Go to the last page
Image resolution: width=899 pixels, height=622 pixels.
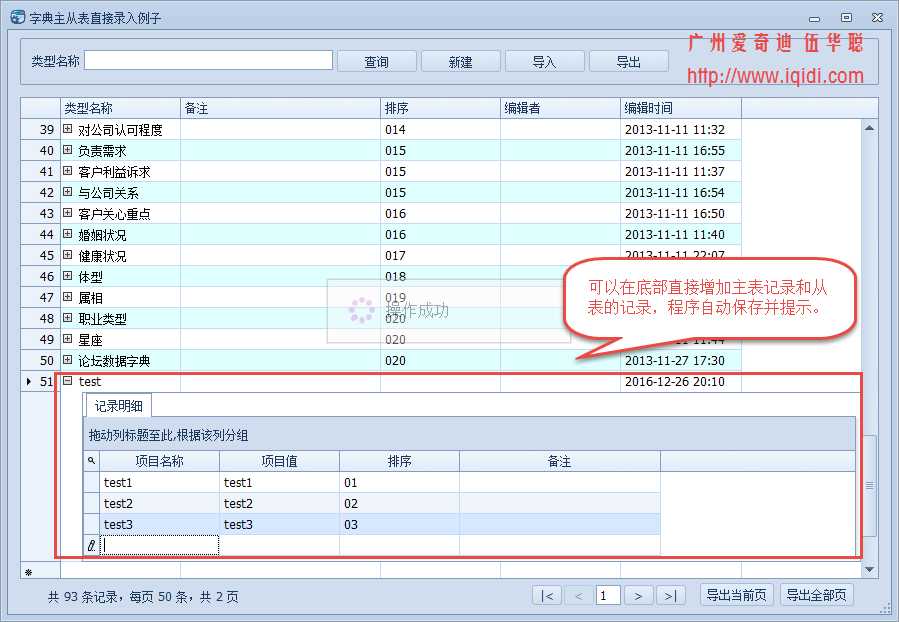click(670, 596)
